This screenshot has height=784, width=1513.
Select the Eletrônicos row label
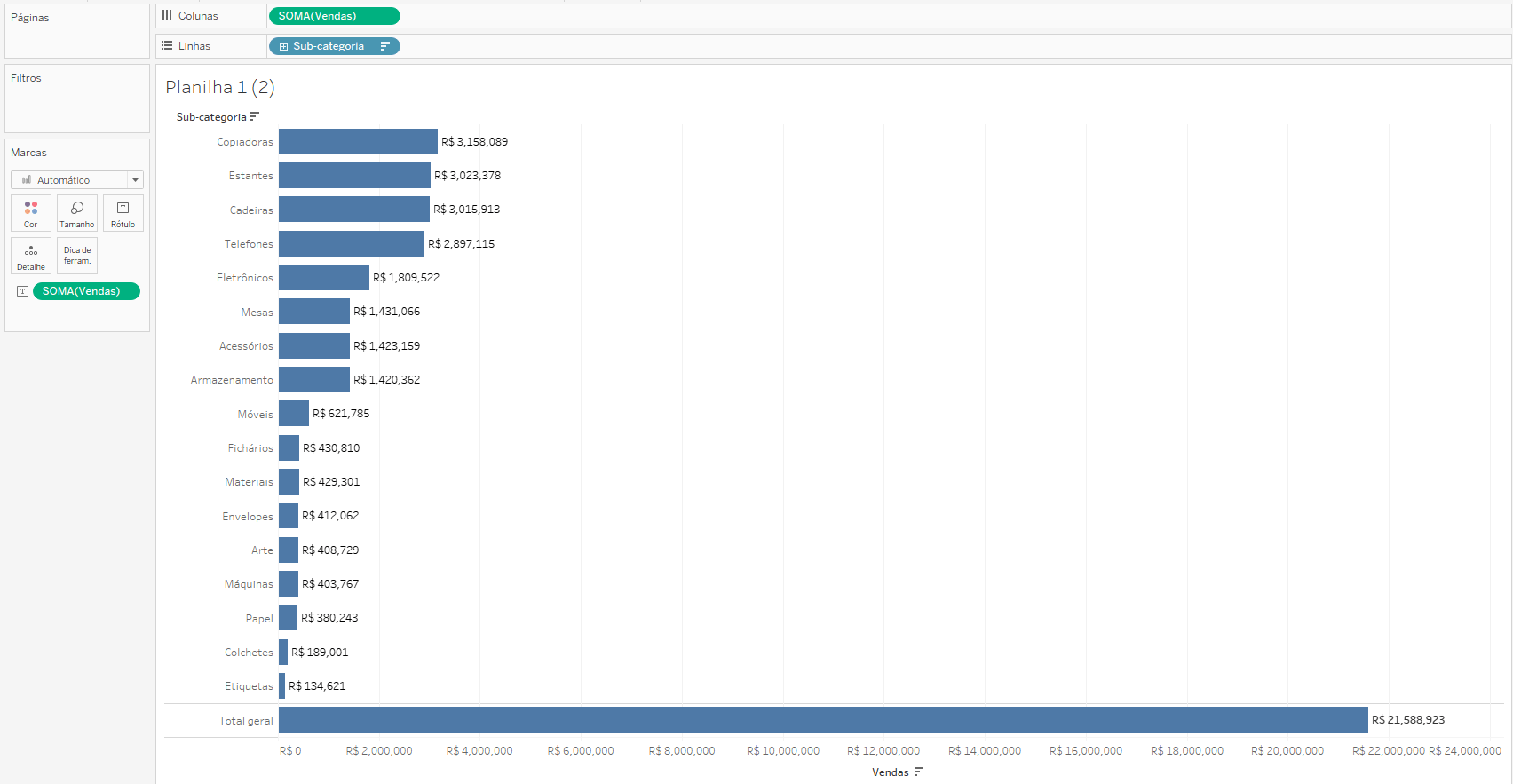[245, 278]
